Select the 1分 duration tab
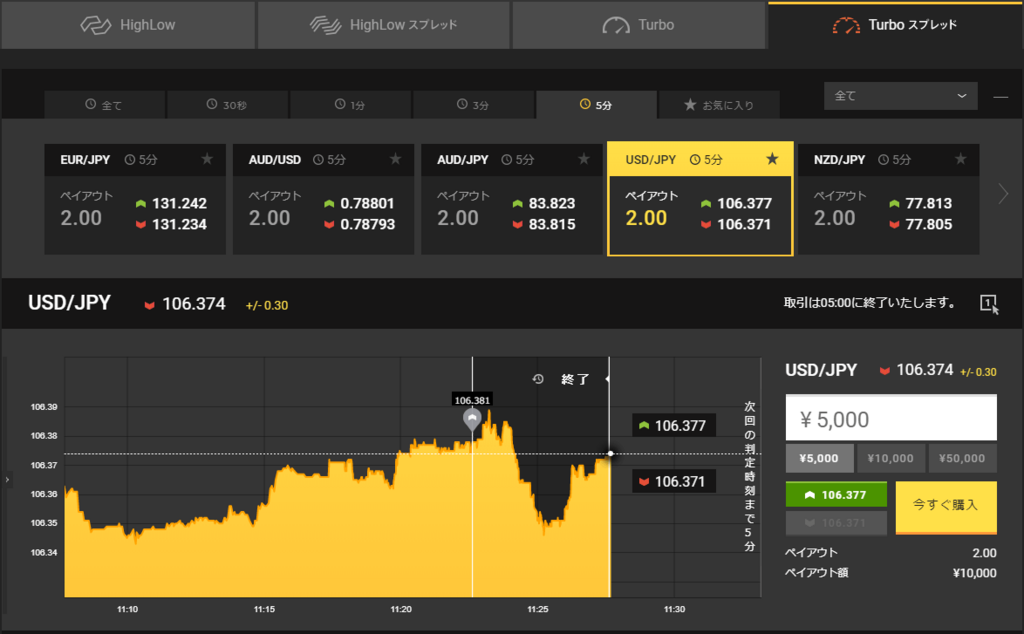Screen dimensions: 1024x634 point(350,104)
